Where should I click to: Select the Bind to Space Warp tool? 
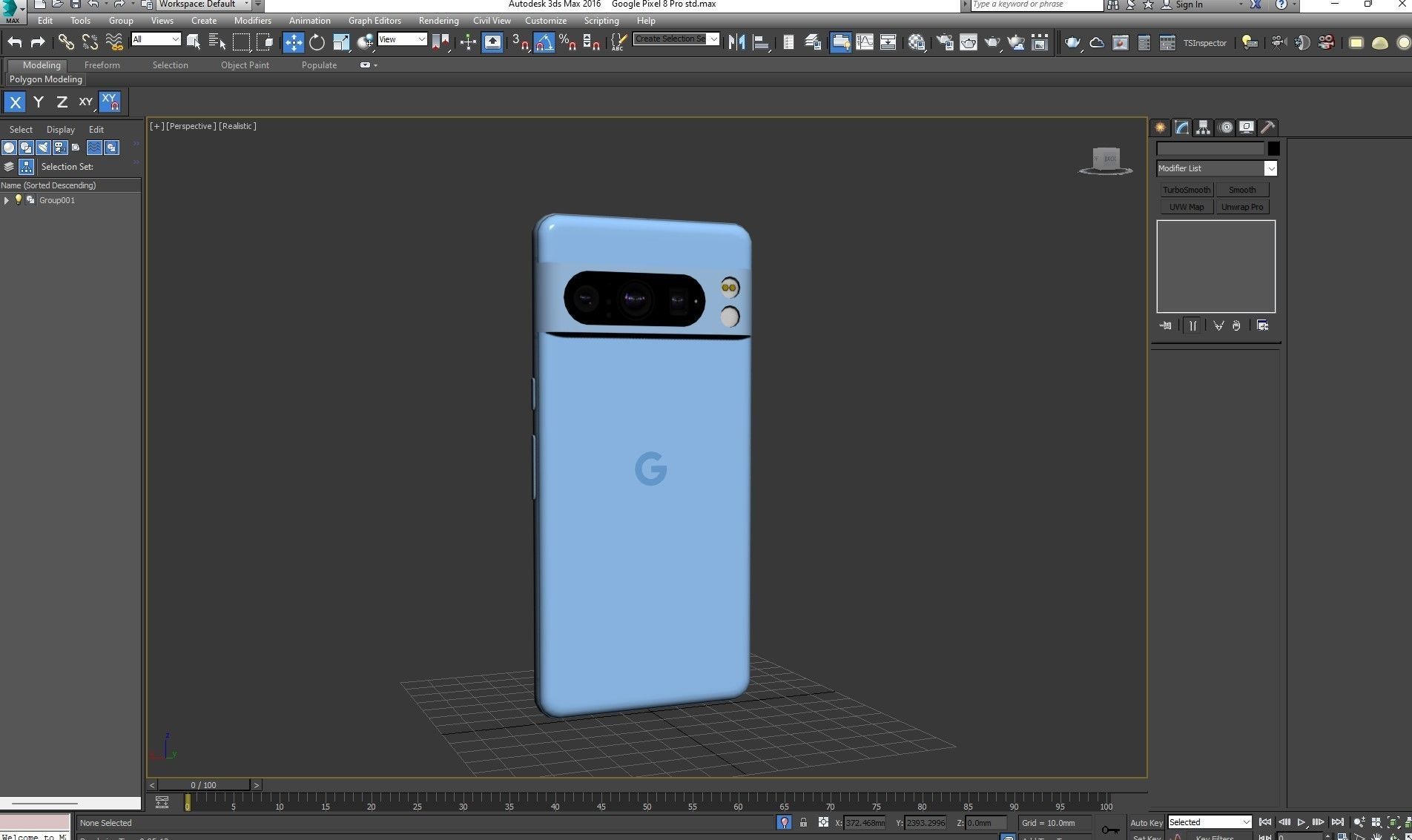tap(113, 42)
